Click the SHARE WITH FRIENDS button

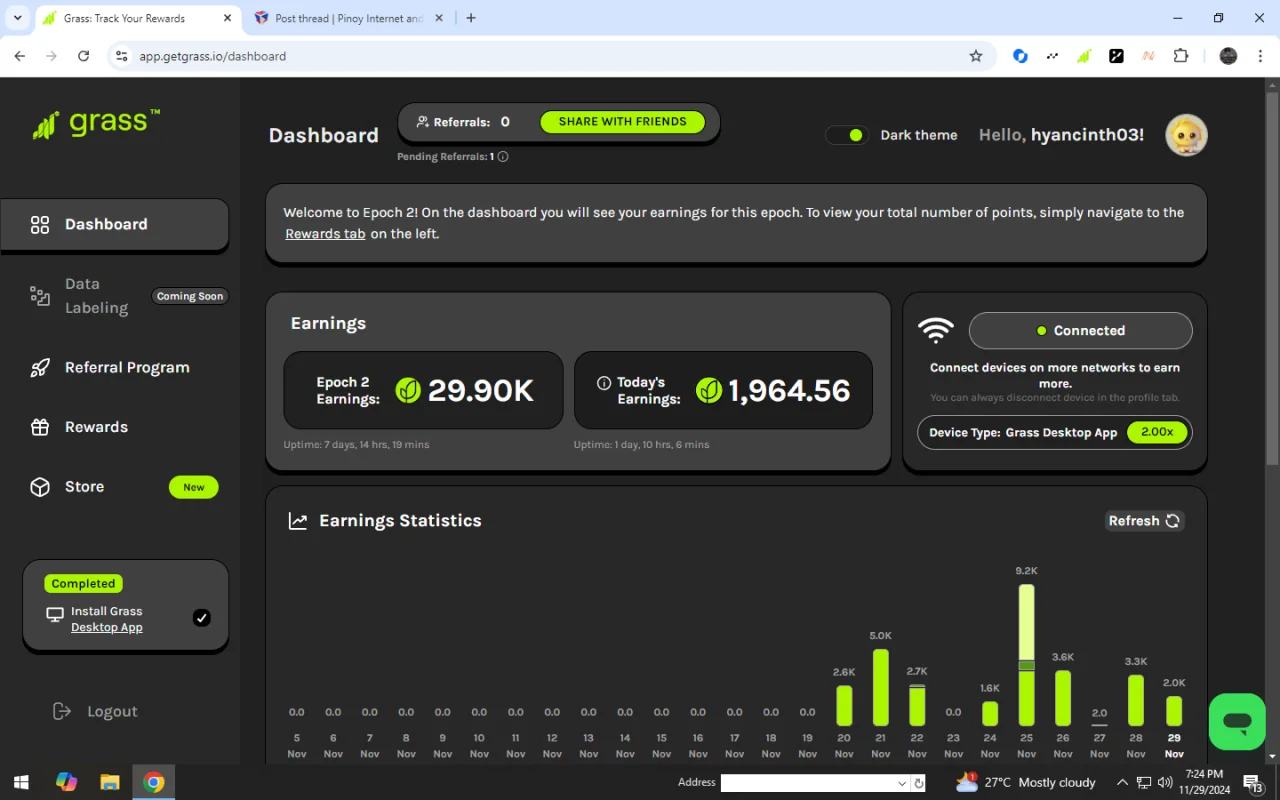pos(623,122)
